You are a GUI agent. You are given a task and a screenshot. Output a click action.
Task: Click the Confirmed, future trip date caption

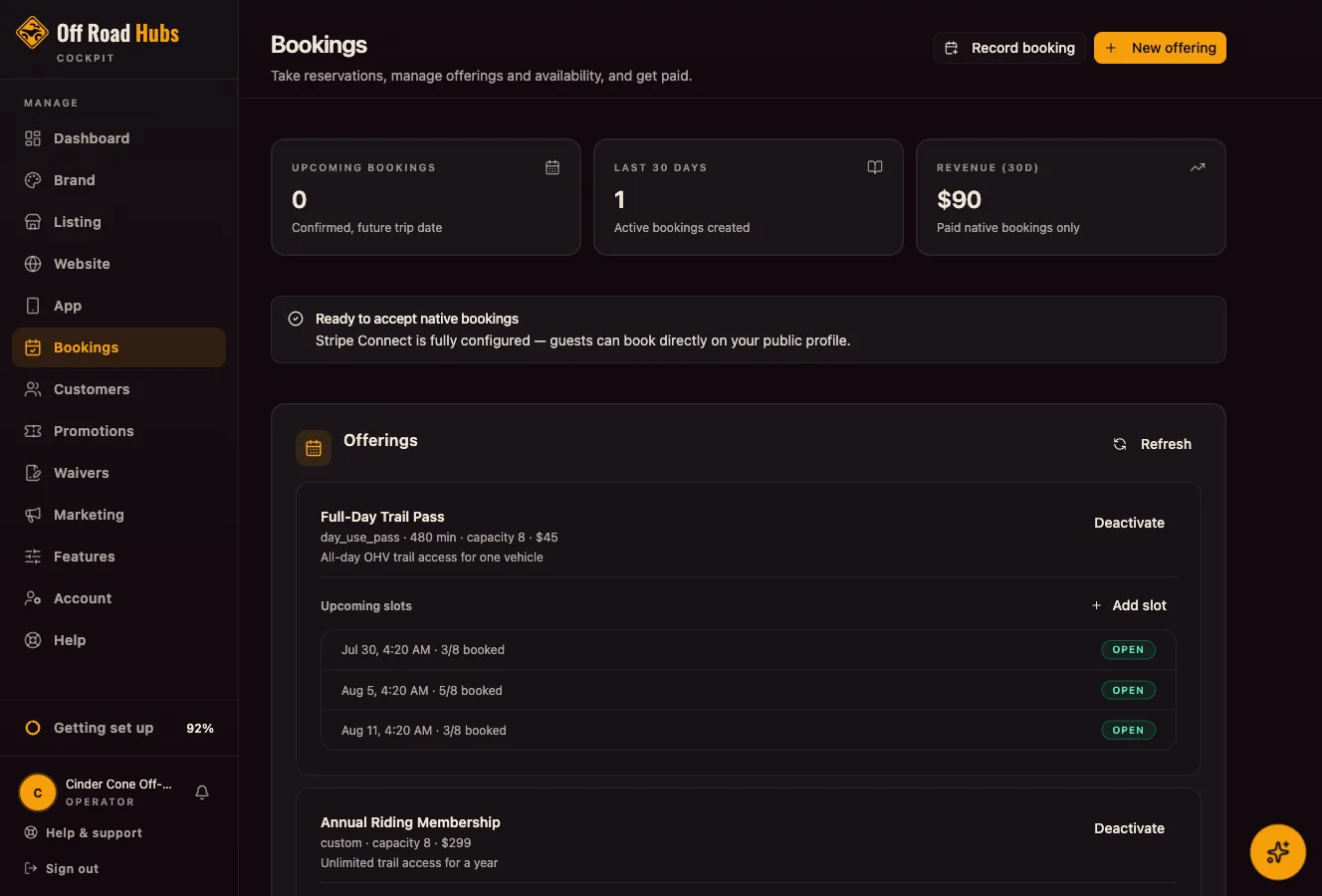coord(366,228)
